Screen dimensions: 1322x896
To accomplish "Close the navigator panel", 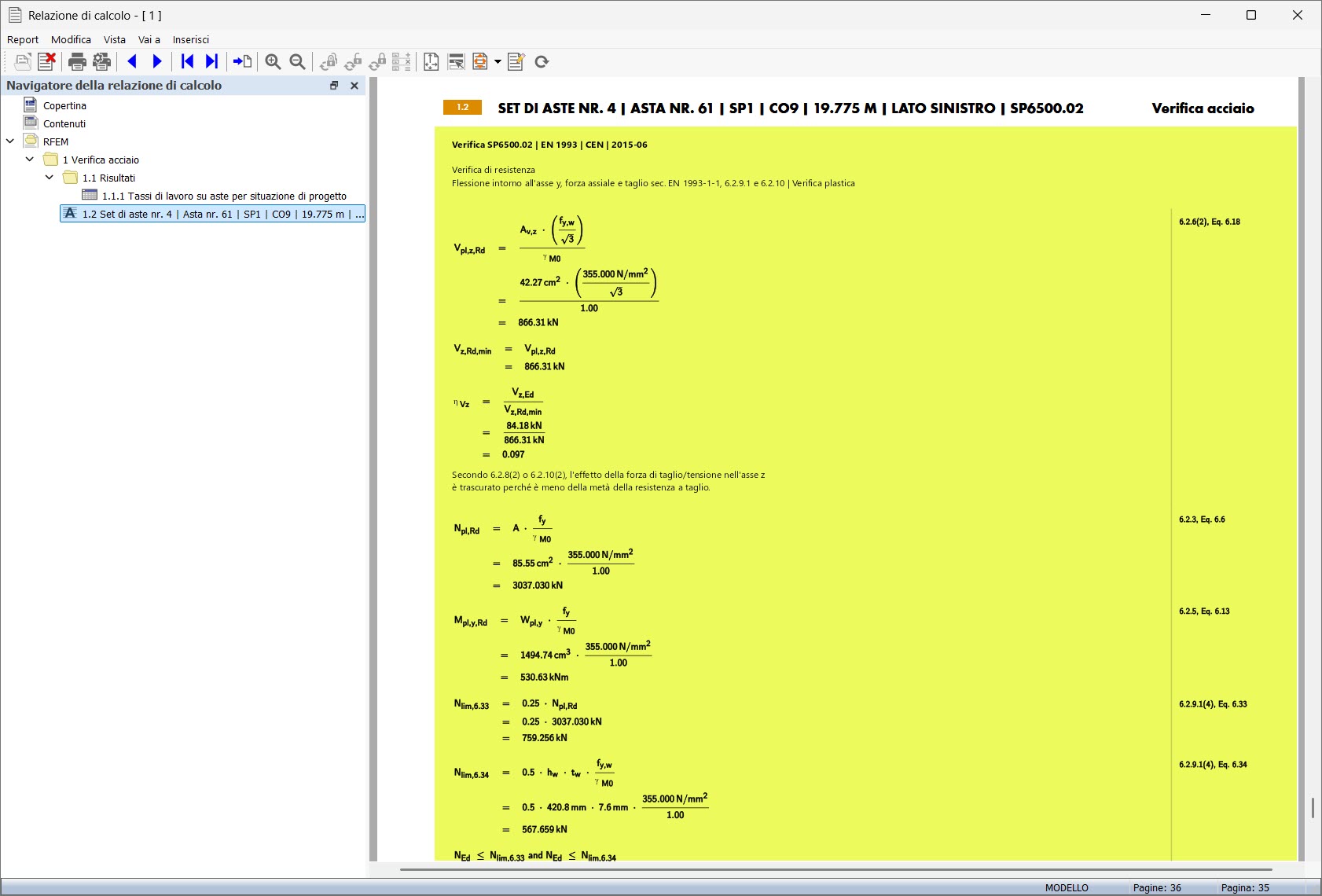I will (354, 86).
